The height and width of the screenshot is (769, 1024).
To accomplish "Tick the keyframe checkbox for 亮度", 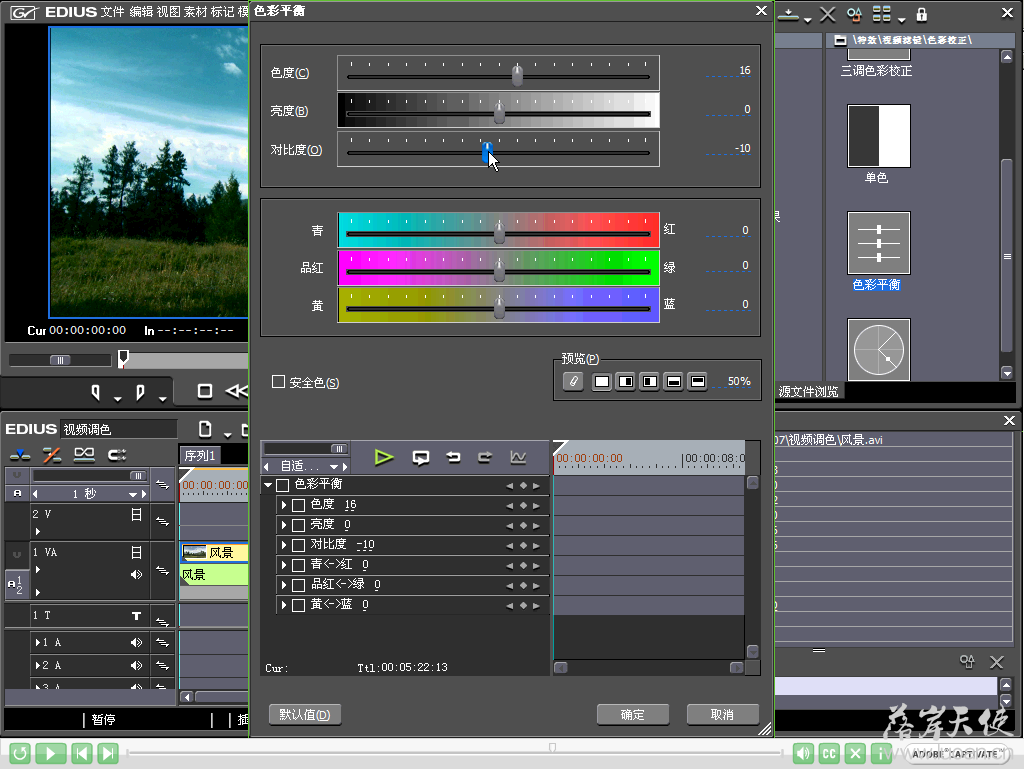I will (x=298, y=526).
